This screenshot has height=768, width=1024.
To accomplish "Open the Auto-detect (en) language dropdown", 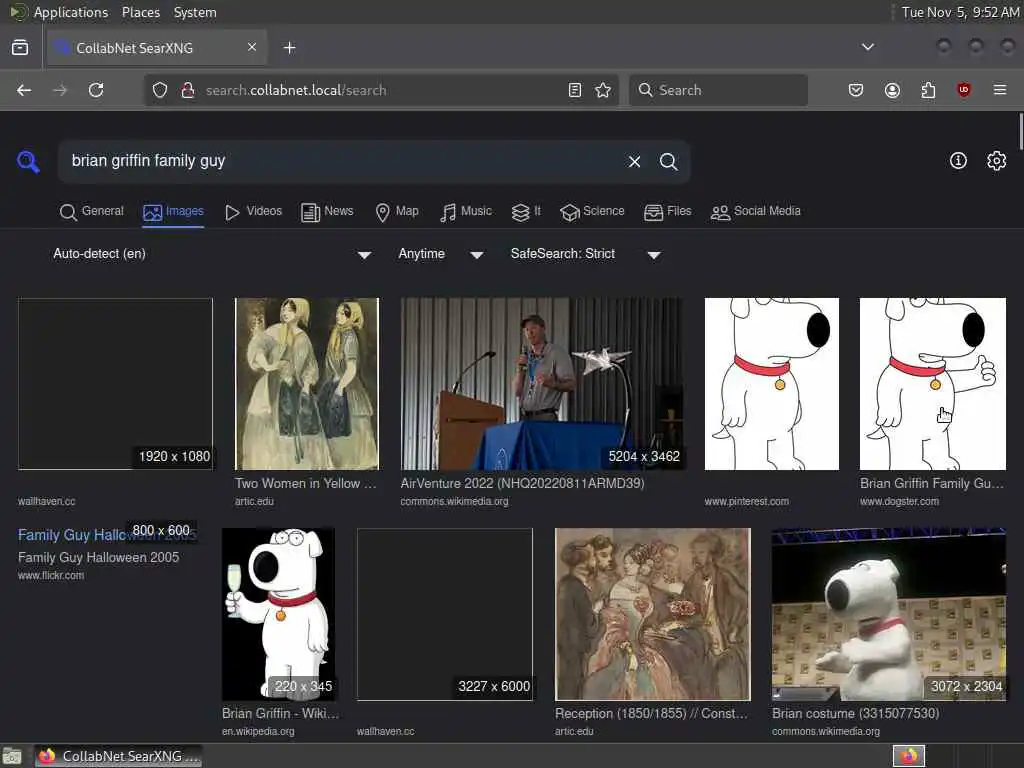I will coord(212,254).
